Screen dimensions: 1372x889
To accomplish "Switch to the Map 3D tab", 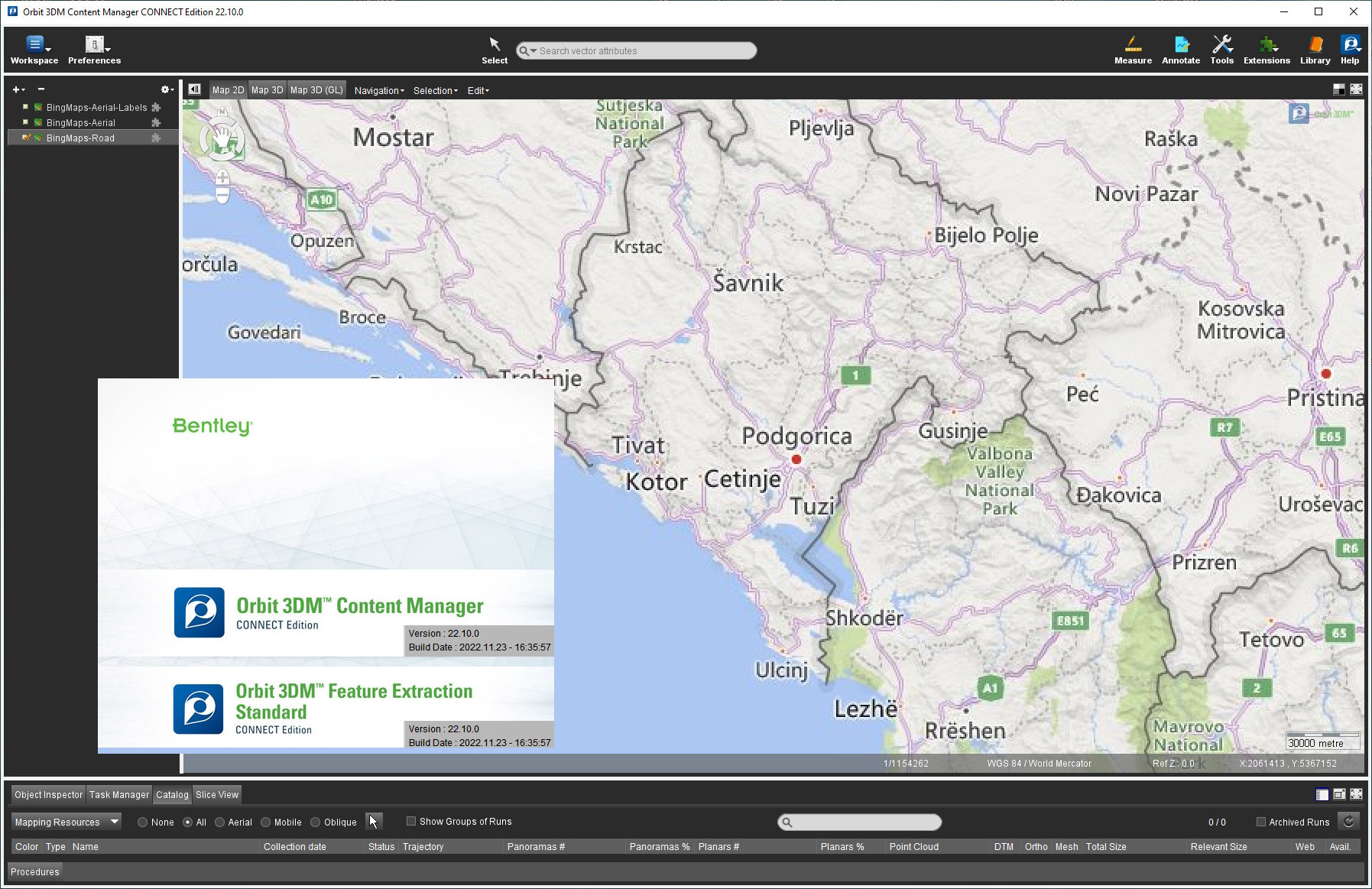I will [x=267, y=90].
